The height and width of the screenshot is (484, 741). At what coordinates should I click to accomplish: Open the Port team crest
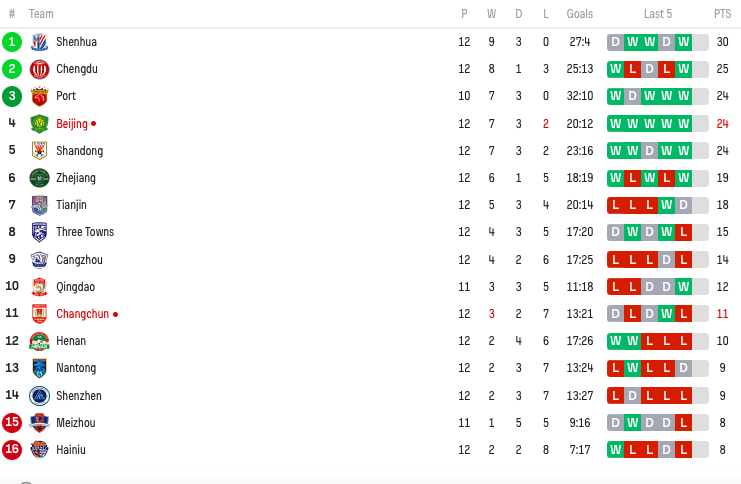tap(39, 96)
